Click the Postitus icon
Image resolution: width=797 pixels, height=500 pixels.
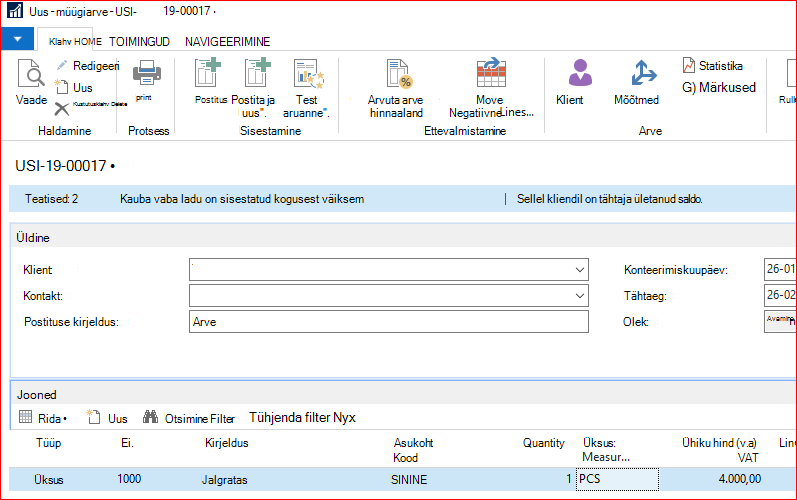208,73
